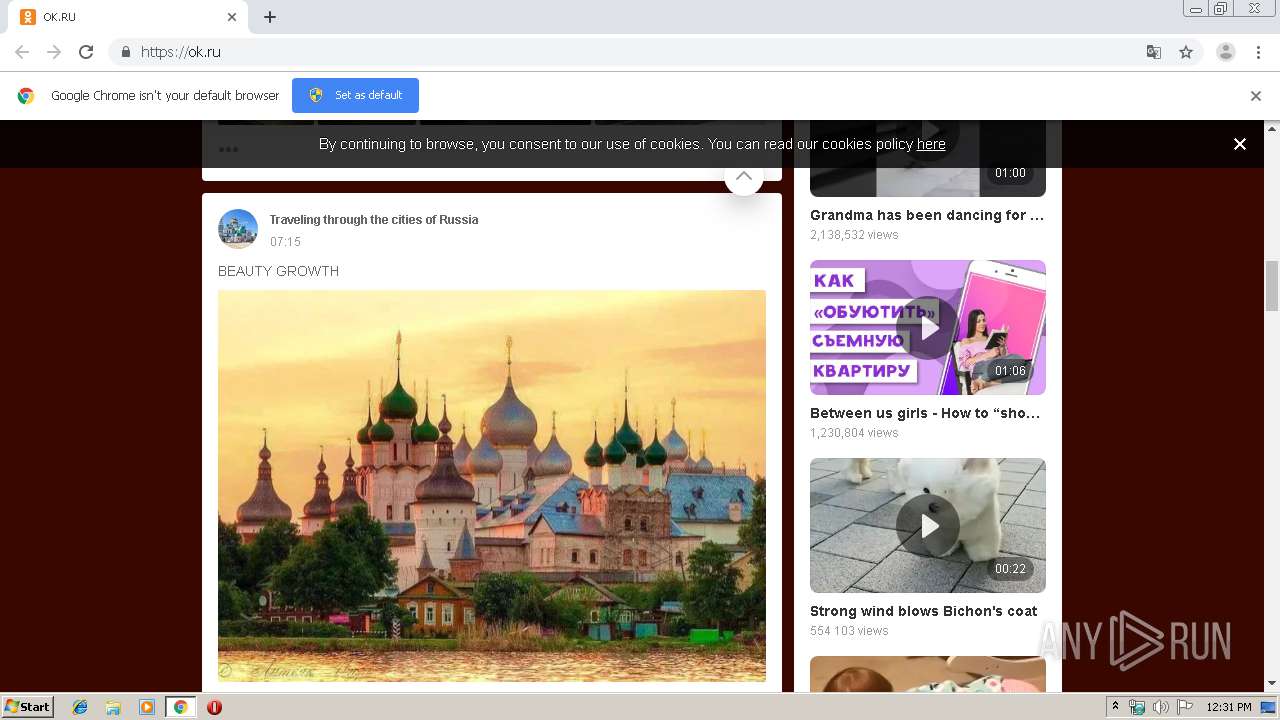Click the BEAUTY GROWTH post text
Image resolution: width=1280 pixels, height=720 pixels.
coord(278,271)
